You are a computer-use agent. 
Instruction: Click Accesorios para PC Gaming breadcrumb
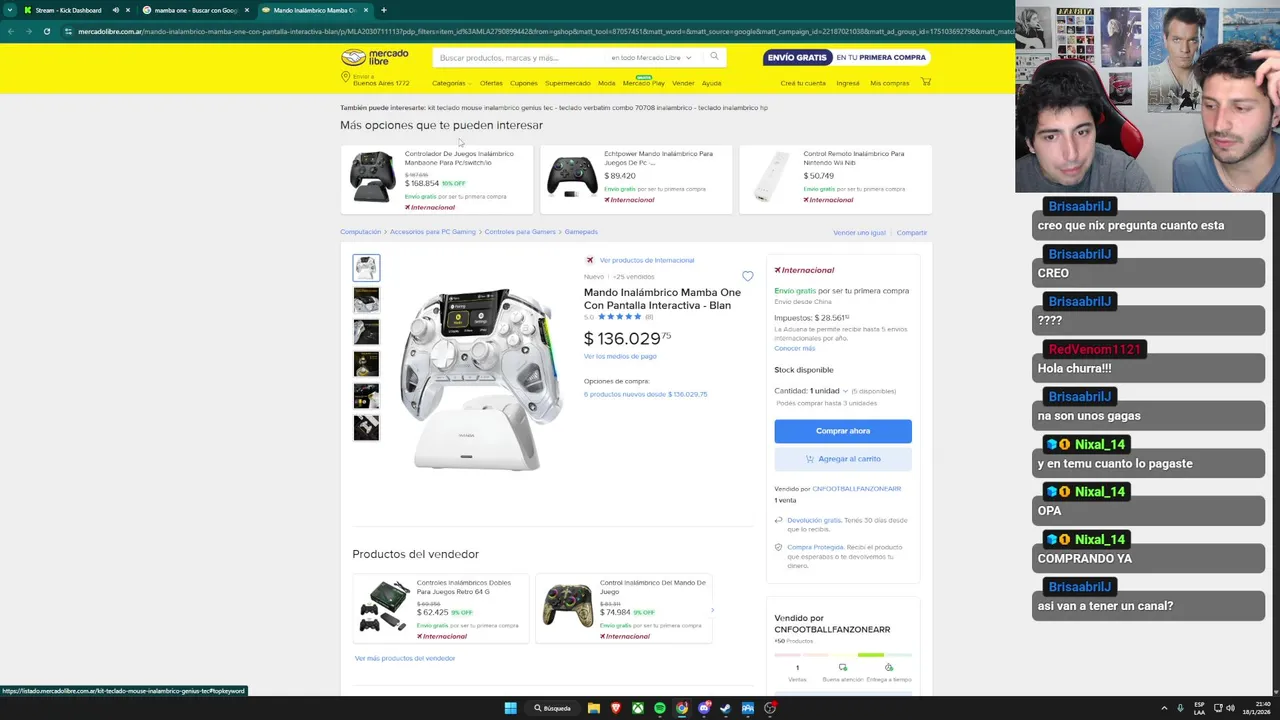click(433, 232)
